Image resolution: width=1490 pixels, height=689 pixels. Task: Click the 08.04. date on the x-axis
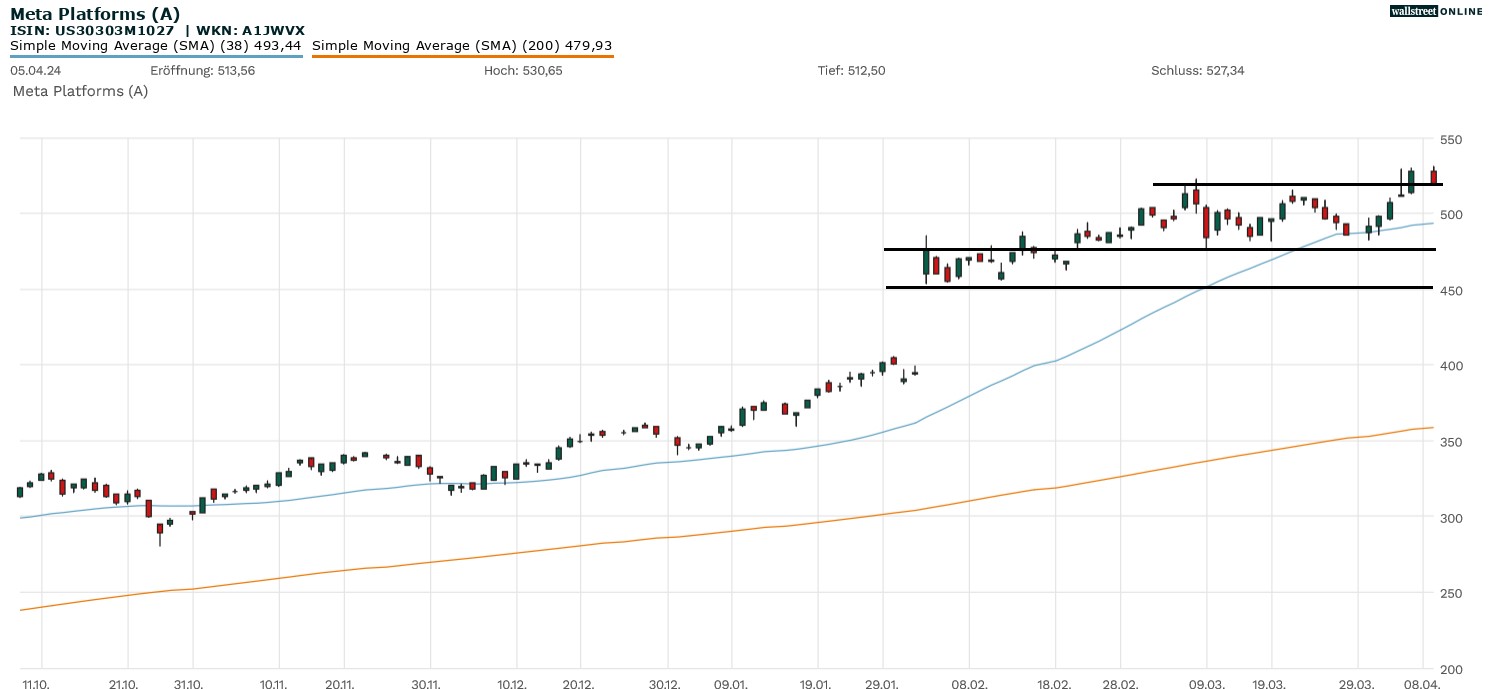1420,680
